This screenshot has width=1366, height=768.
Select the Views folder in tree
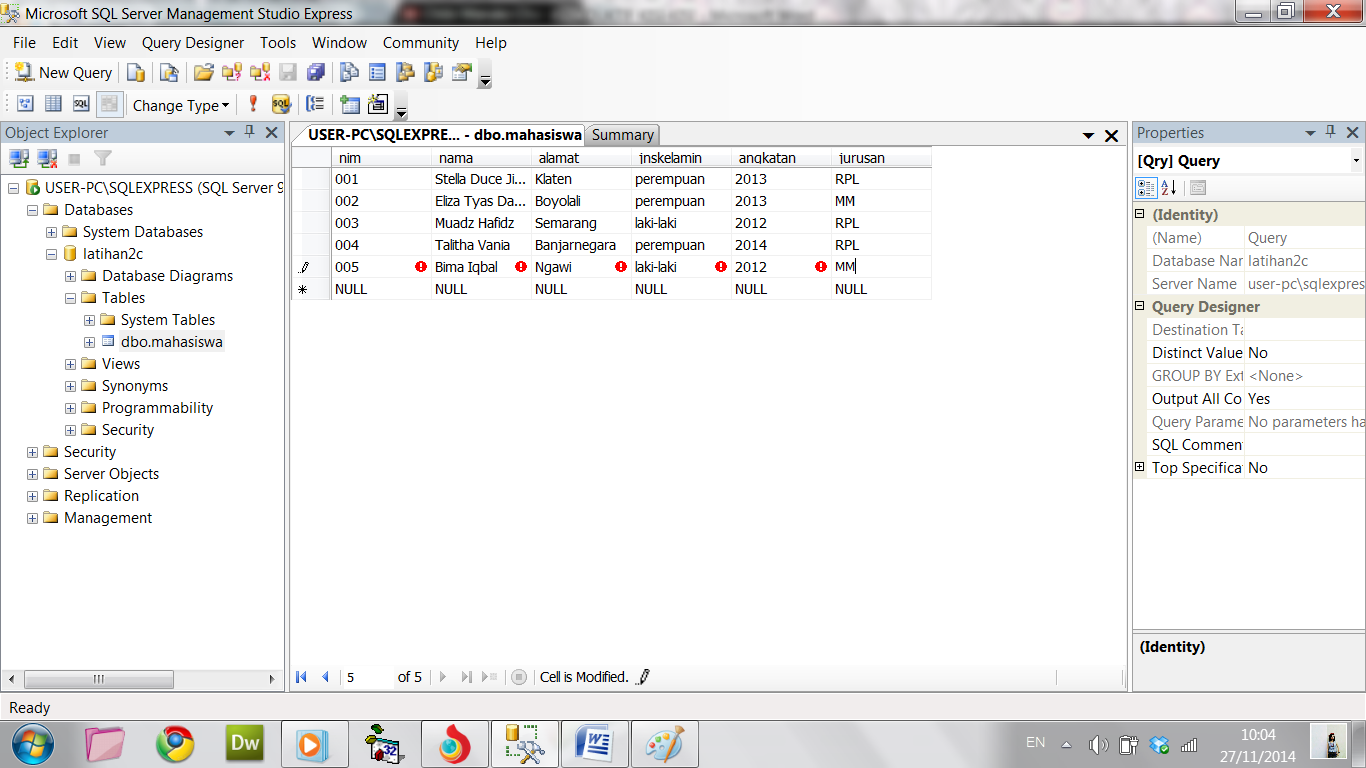[121, 364]
